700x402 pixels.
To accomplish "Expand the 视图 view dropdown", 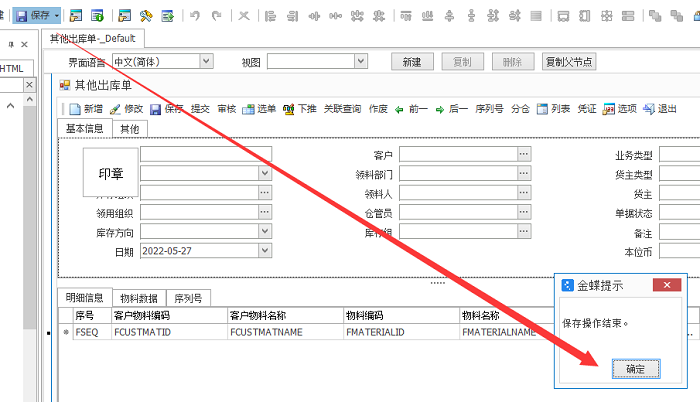I will pyautogui.click(x=374, y=61).
